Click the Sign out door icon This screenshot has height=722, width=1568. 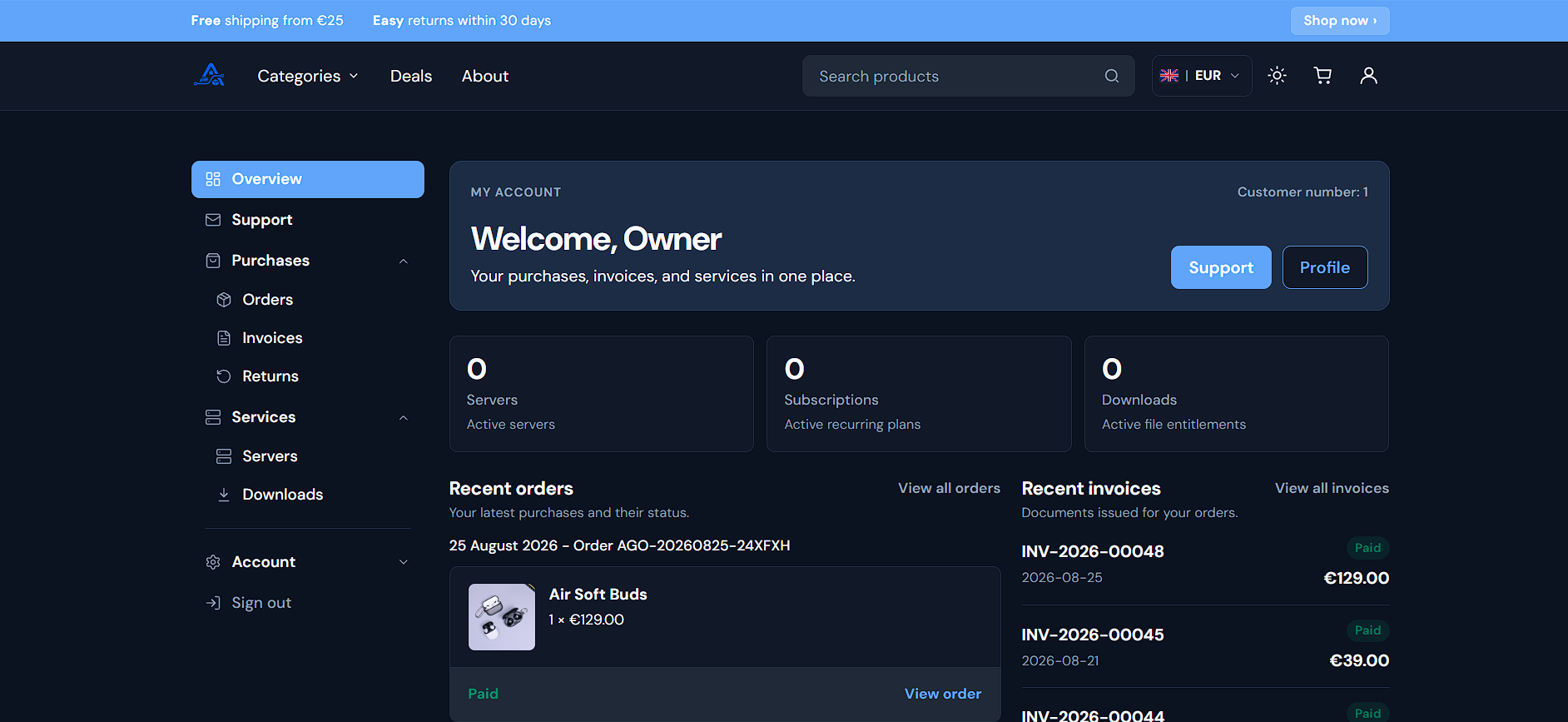(x=213, y=603)
